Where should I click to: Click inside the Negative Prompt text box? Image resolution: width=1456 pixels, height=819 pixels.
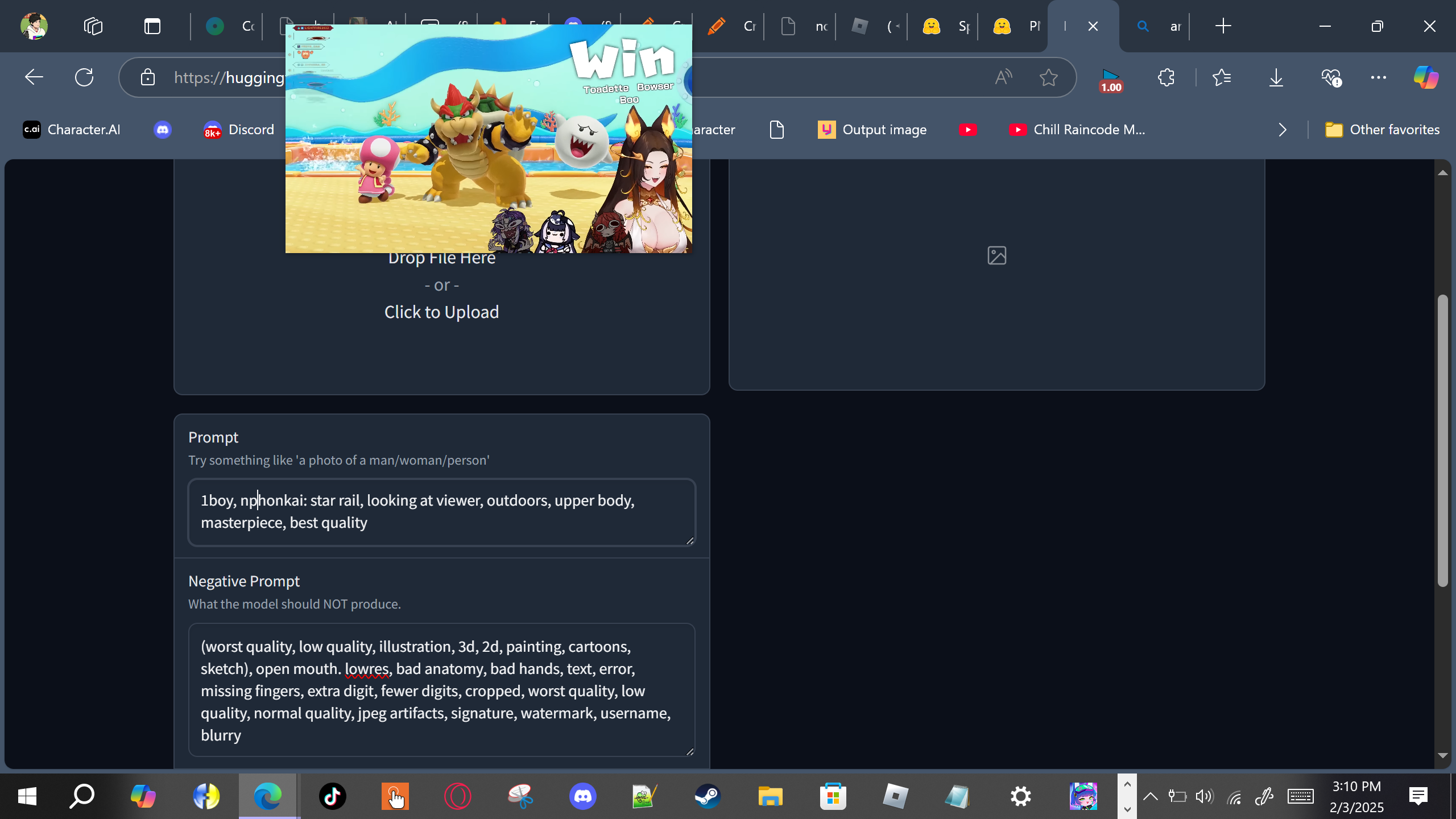(442, 690)
